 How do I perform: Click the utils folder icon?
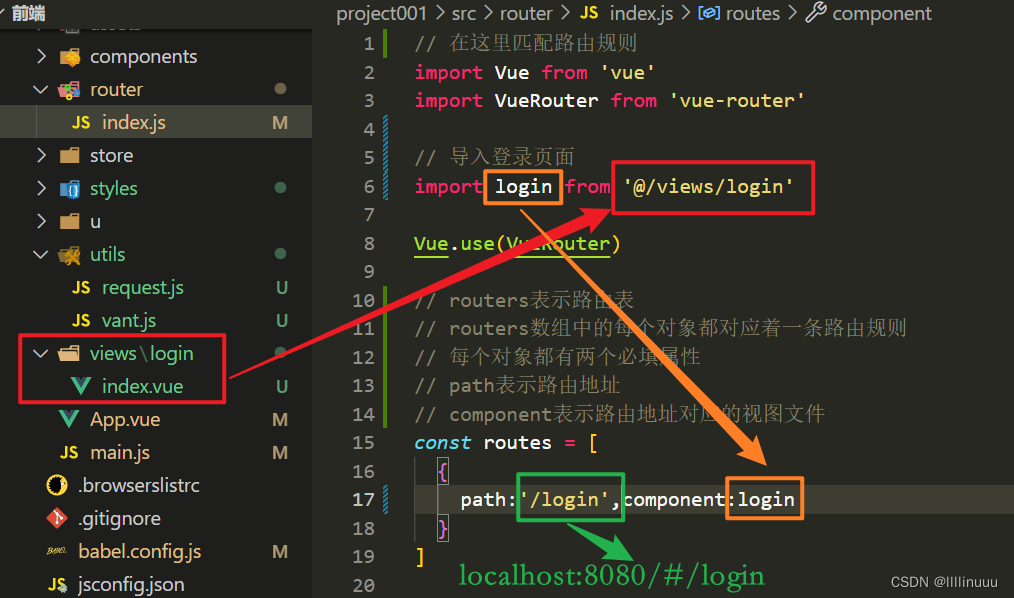(69, 255)
